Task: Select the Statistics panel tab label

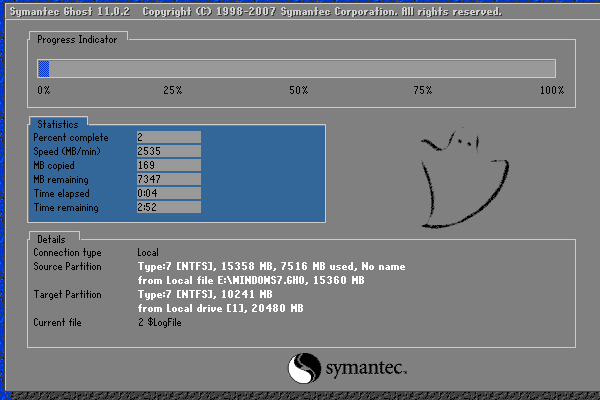Action: (58, 124)
